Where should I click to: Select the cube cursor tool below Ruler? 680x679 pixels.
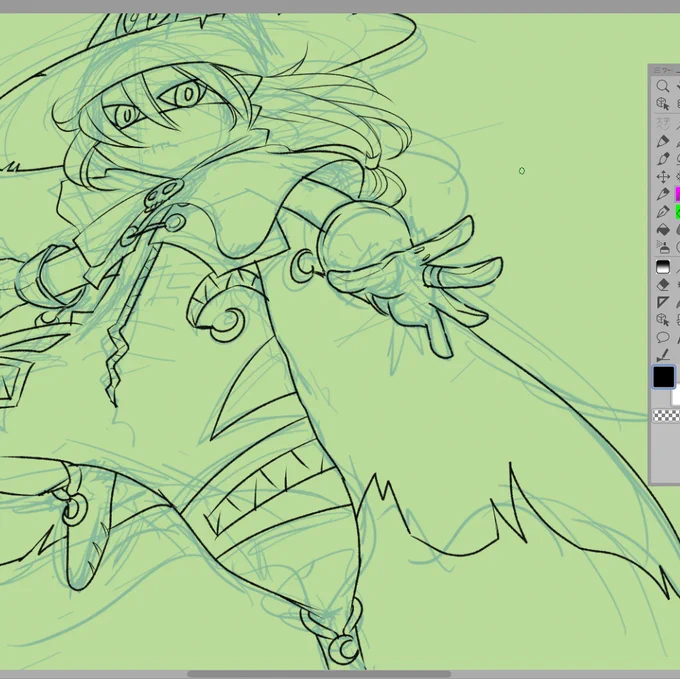point(662,320)
